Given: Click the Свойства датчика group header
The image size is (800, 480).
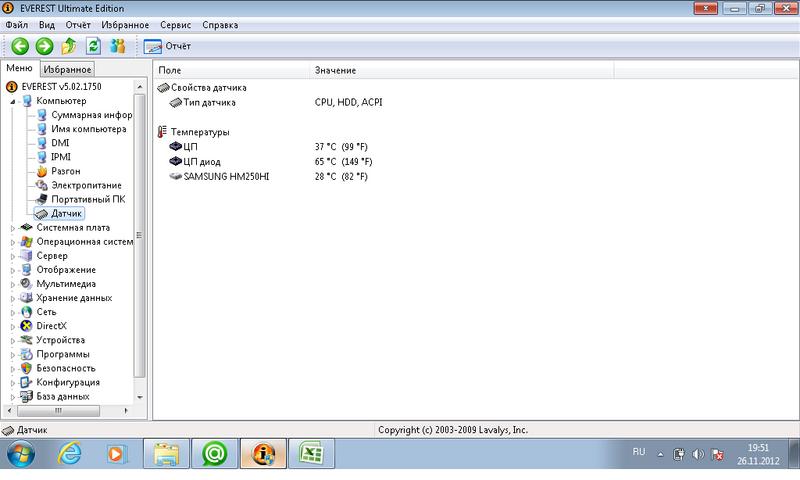Looking at the screenshot, I should (x=208, y=88).
